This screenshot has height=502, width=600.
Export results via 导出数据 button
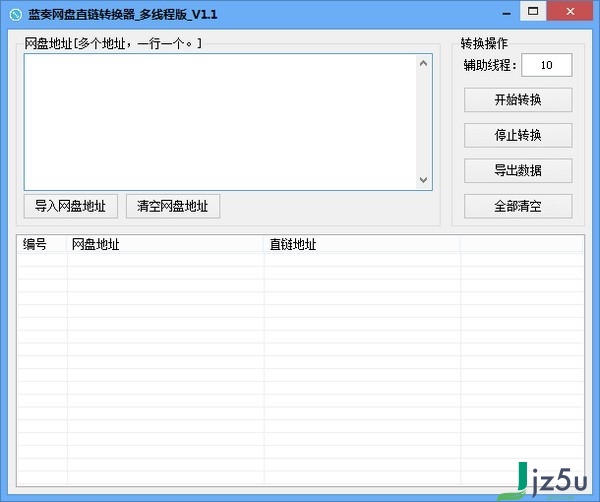click(x=518, y=170)
